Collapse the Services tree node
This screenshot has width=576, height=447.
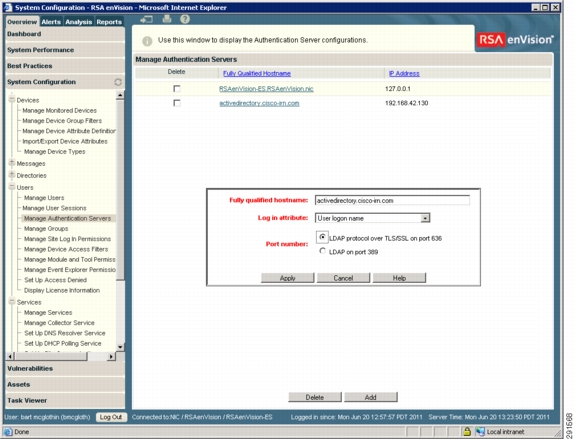click(x=12, y=302)
